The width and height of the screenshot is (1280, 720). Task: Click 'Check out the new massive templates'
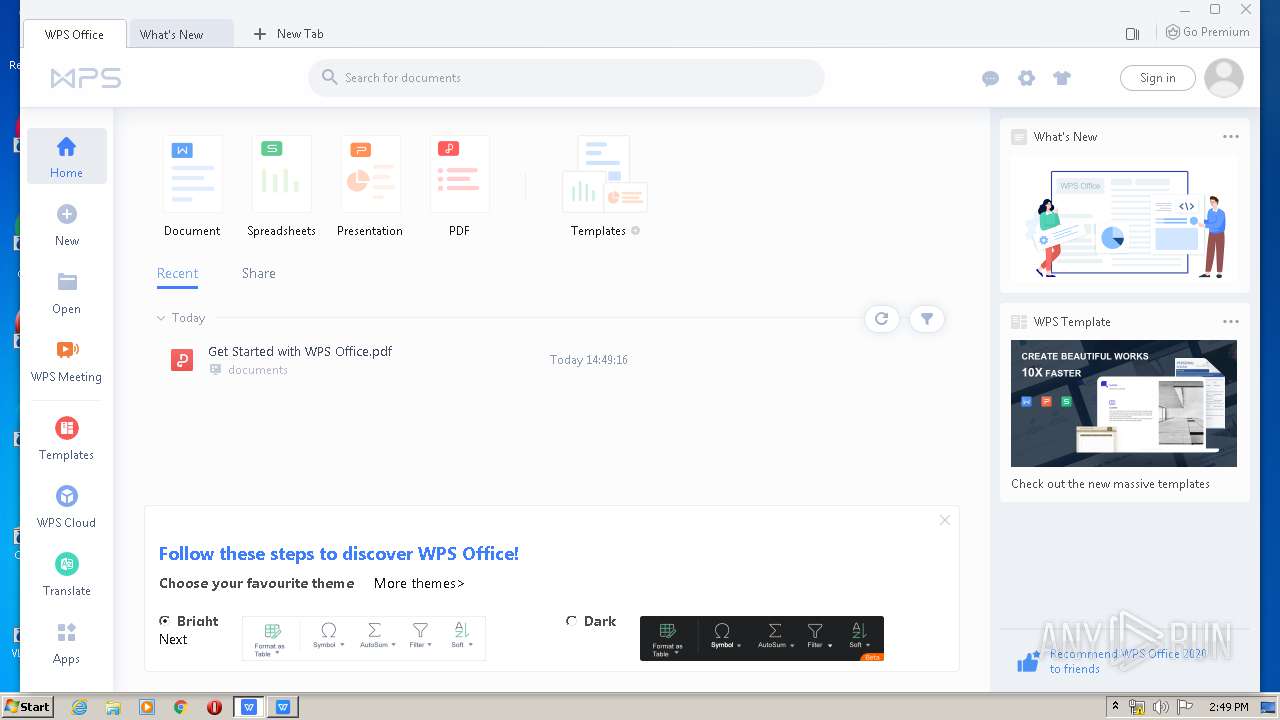[1110, 484]
